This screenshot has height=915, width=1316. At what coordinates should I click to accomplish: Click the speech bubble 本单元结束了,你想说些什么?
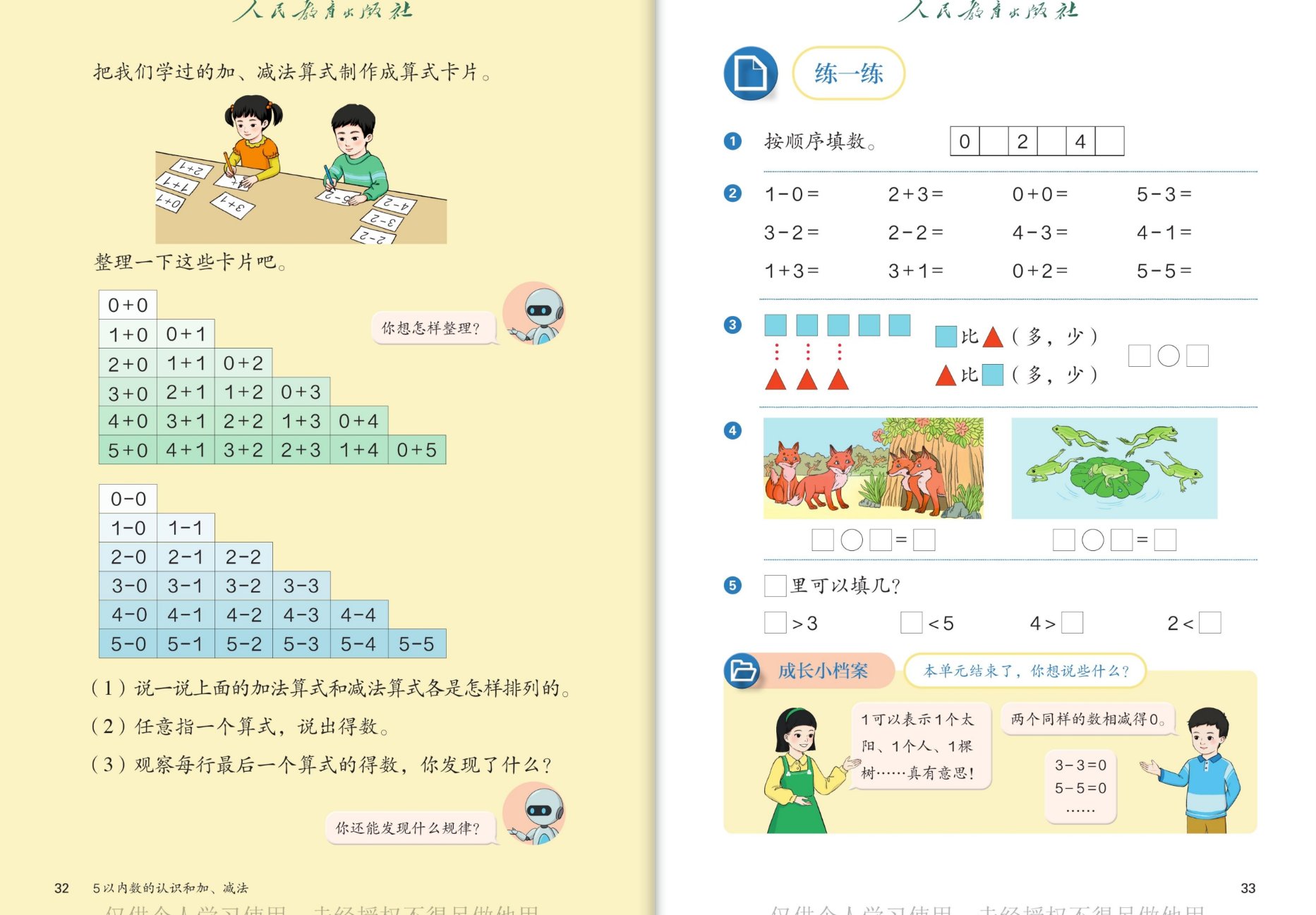1026,670
